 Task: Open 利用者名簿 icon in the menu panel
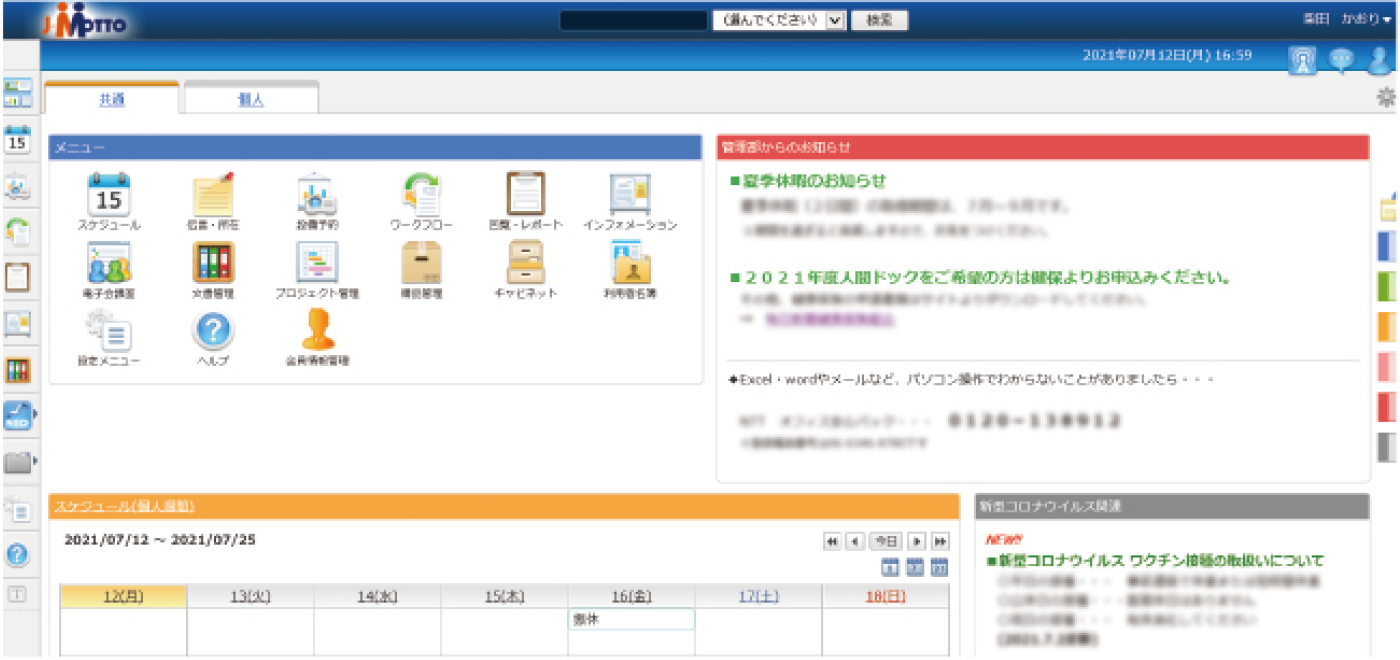(x=630, y=262)
